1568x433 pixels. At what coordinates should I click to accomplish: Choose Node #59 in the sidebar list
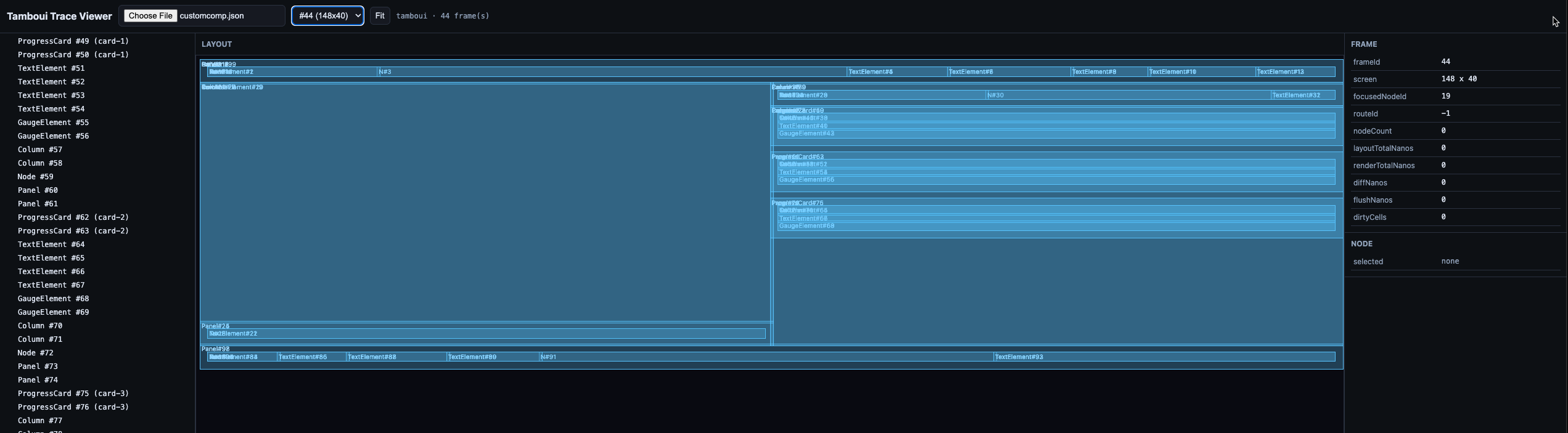35,177
